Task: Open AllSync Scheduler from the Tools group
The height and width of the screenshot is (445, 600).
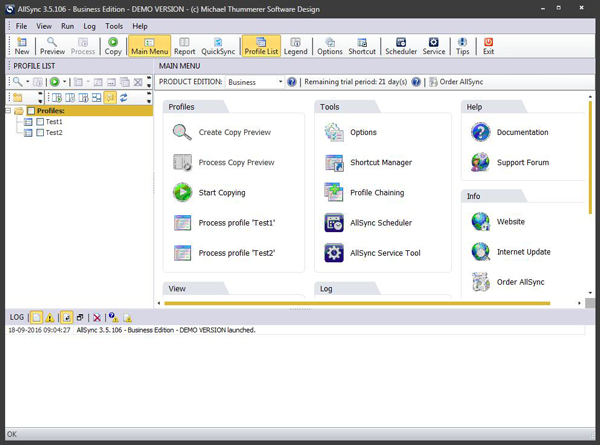Action: coord(368,223)
